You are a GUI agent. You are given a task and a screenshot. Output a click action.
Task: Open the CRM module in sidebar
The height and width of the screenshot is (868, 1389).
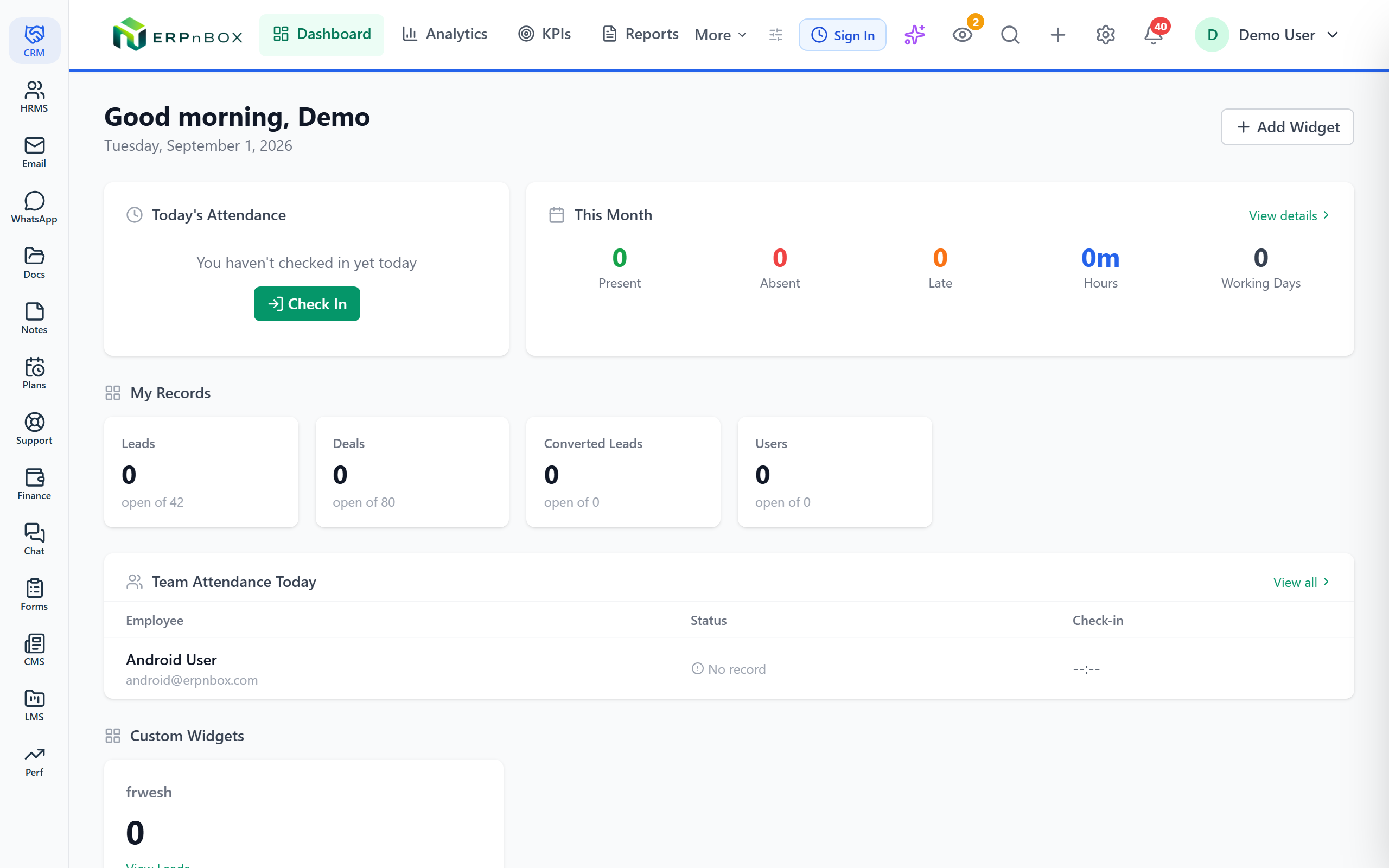pyautogui.click(x=34, y=41)
